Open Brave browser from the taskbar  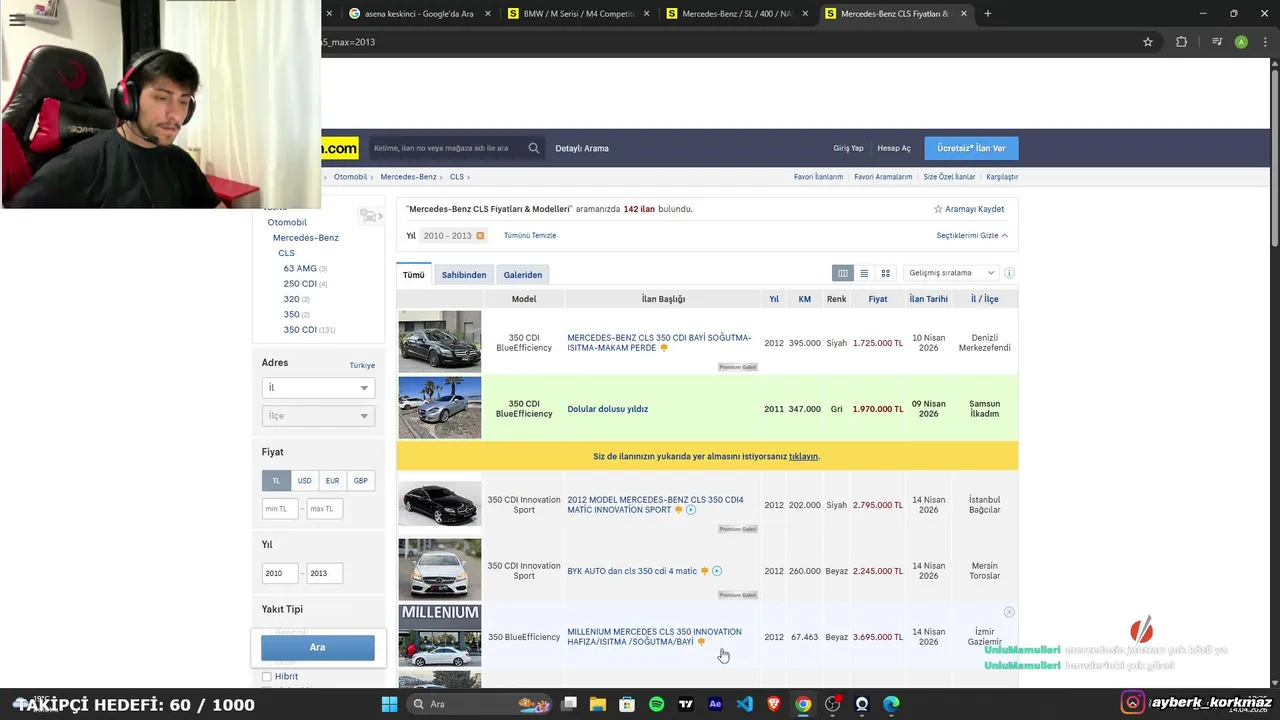(774, 704)
